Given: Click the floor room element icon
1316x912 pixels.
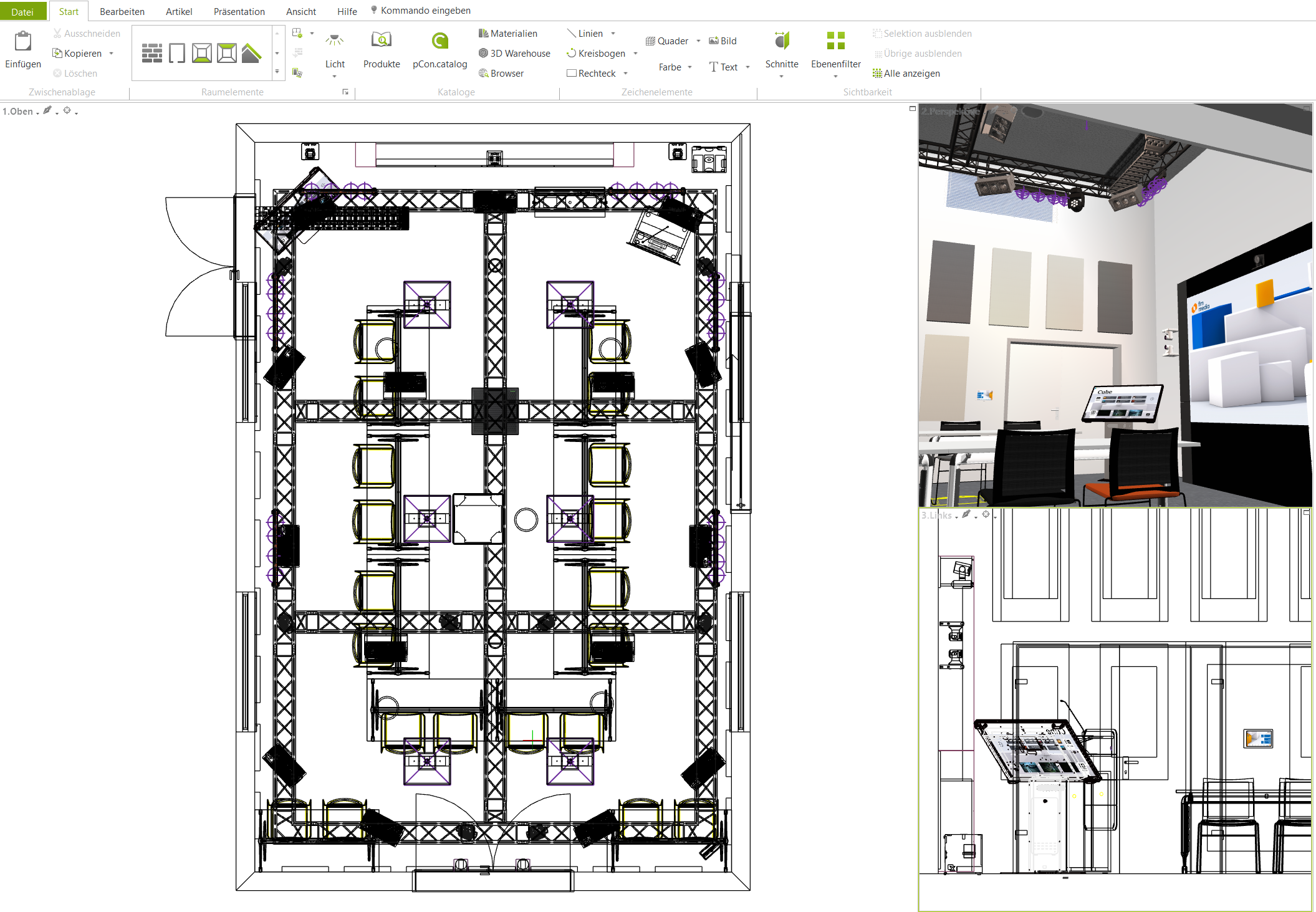Looking at the screenshot, I should [202, 54].
